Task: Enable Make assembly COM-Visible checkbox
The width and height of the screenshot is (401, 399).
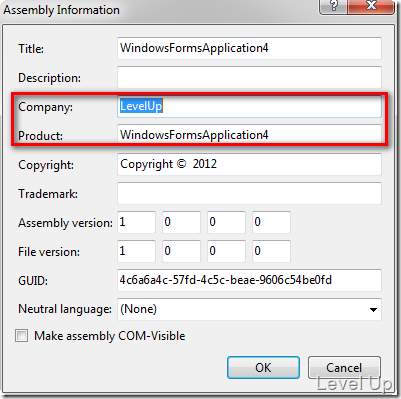Action: click(x=22, y=336)
